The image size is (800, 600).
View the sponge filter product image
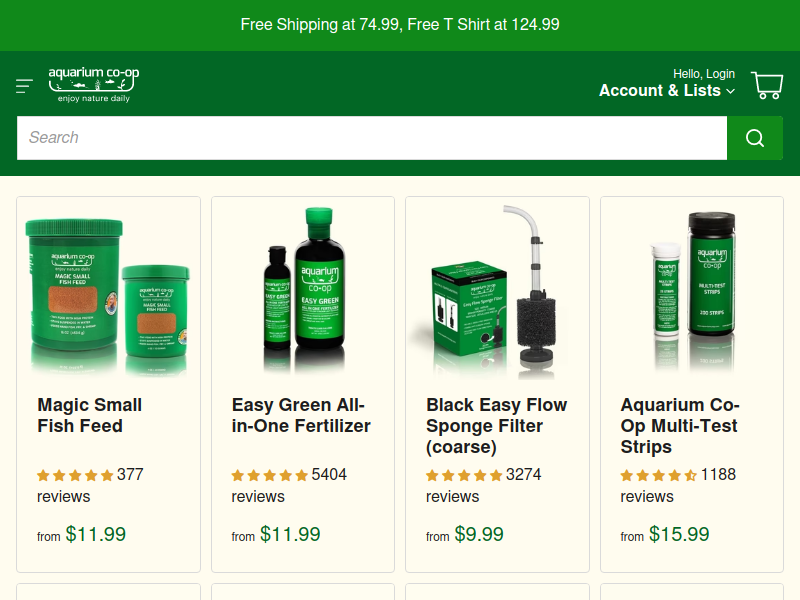pyautogui.click(x=497, y=291)
